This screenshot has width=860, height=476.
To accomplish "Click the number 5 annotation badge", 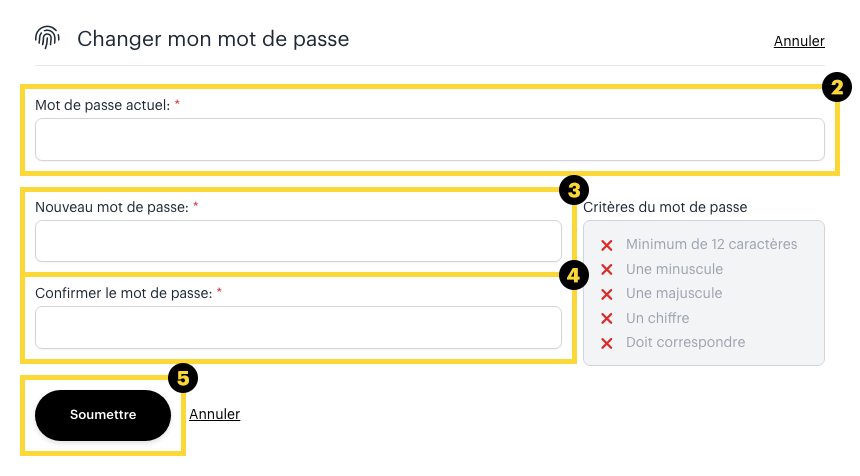I will 183,377.
